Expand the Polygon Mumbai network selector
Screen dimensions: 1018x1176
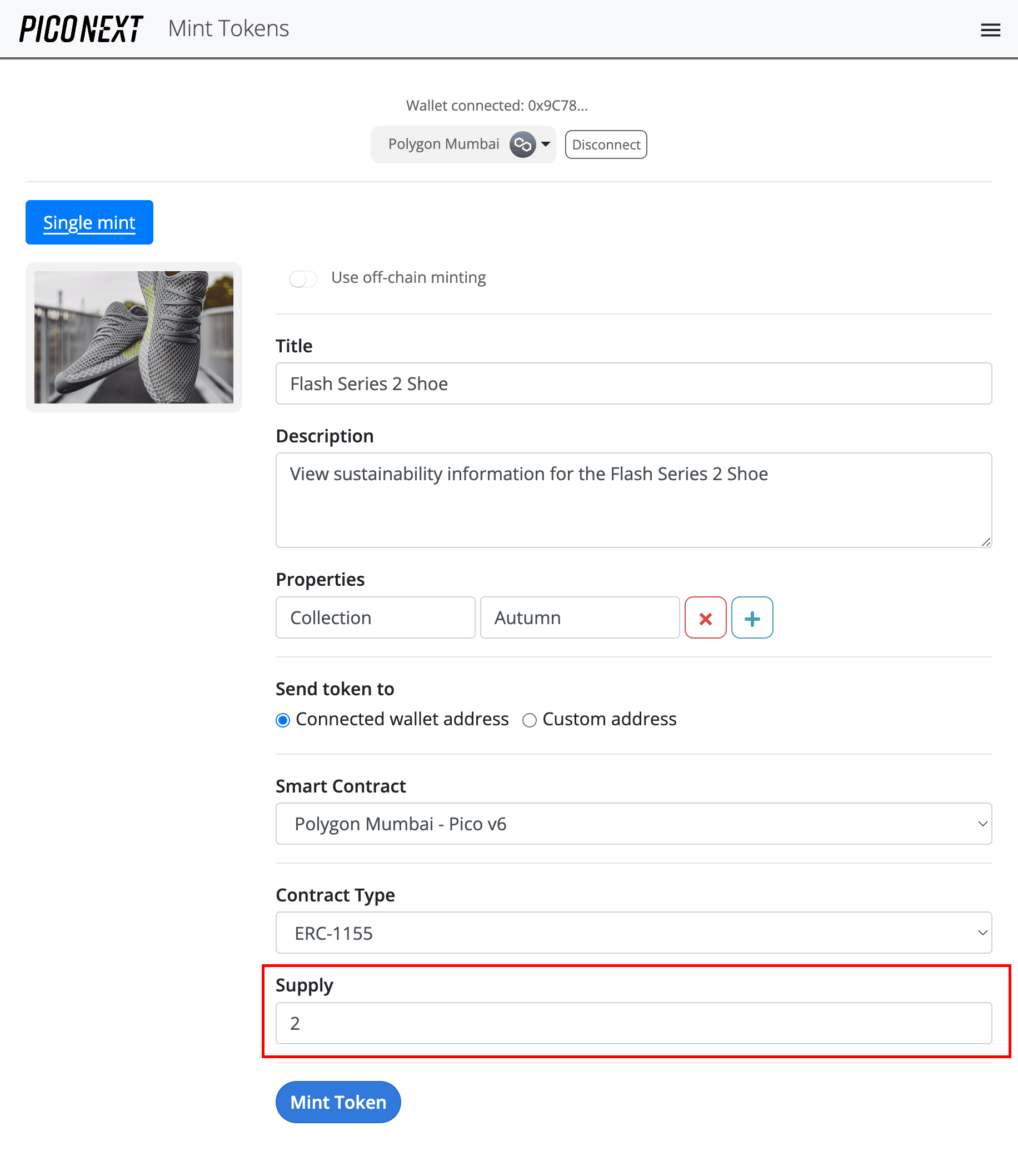[x=544, y=144]
